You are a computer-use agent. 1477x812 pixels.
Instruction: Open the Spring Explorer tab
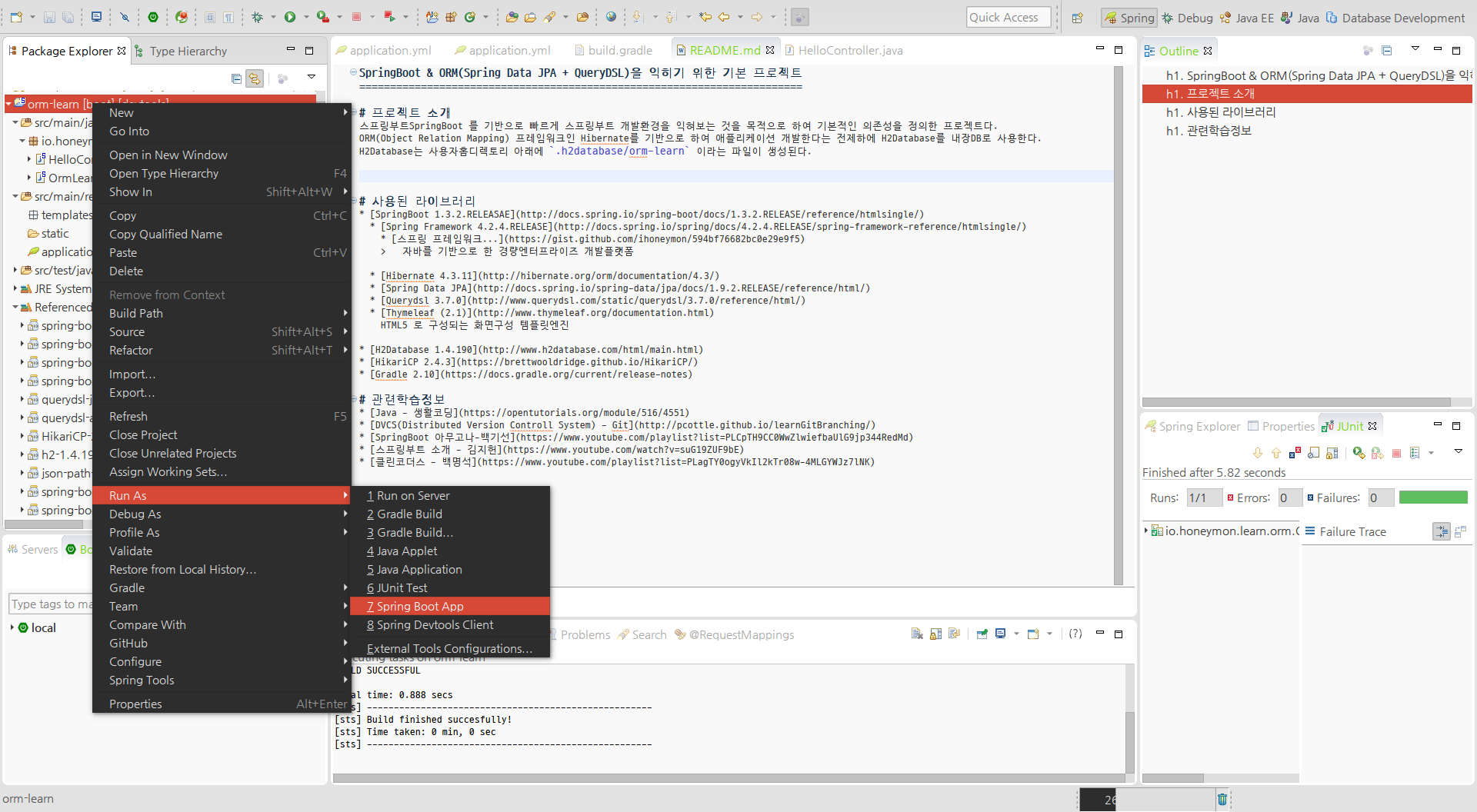[1192, 426]
